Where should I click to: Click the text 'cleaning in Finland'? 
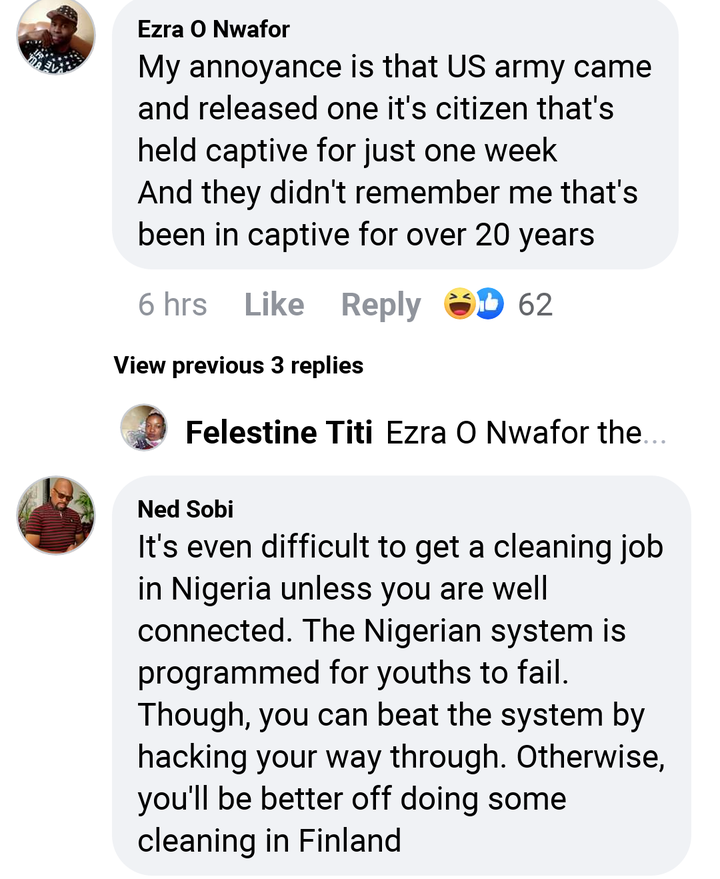269,840
